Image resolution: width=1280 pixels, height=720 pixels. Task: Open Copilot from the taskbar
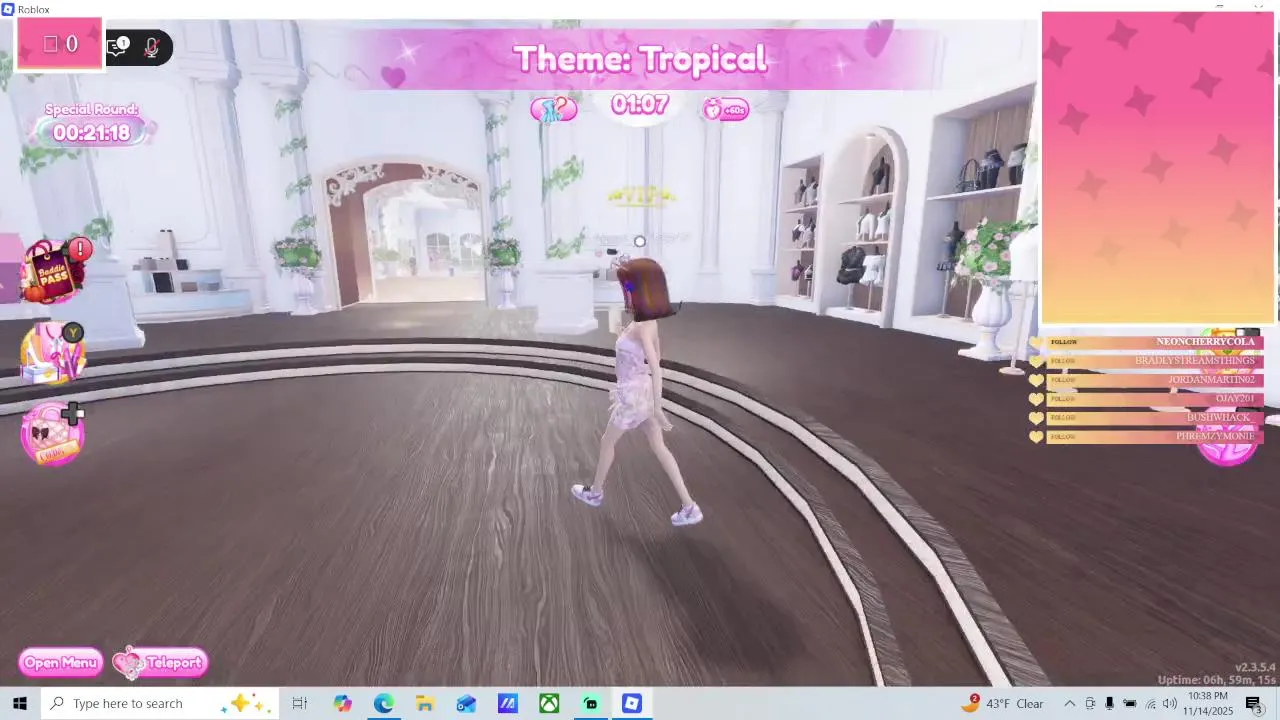click(x=342, y=703)
